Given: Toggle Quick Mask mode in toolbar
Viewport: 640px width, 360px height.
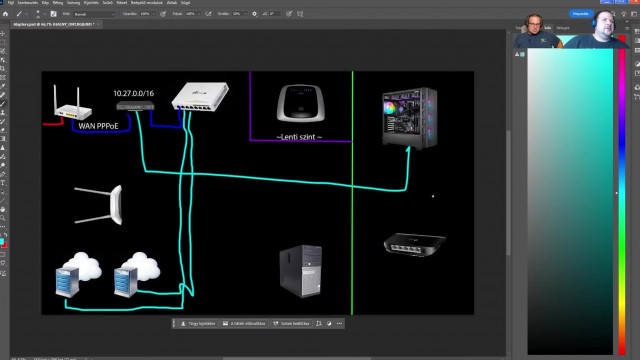Looking at the screenshot, I should click(x=3, y=254).
